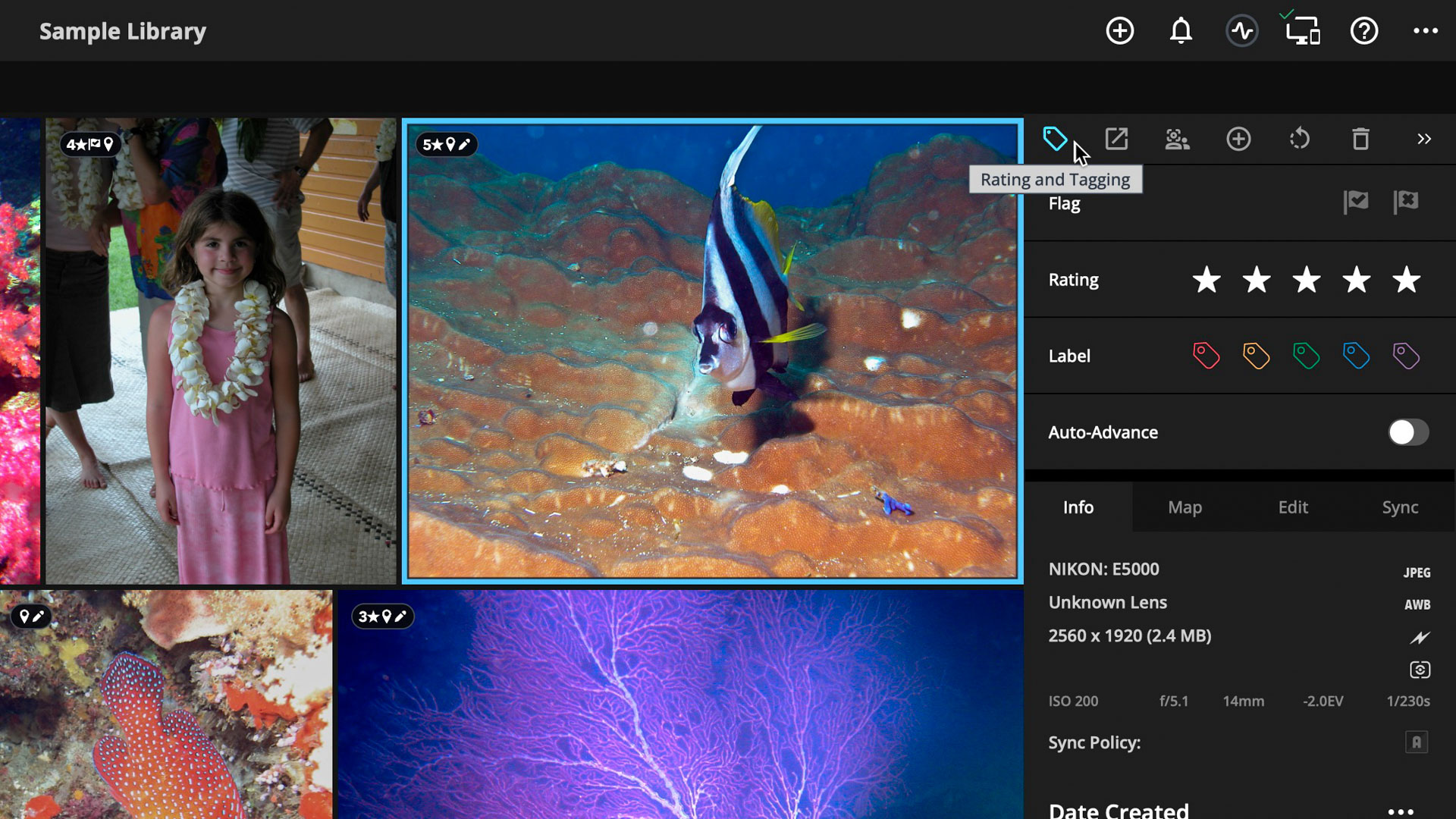Toggle the Auto-Advance switch
Image resolution: width=1456 pixels, height=819 pixels.
point(1408,432)
